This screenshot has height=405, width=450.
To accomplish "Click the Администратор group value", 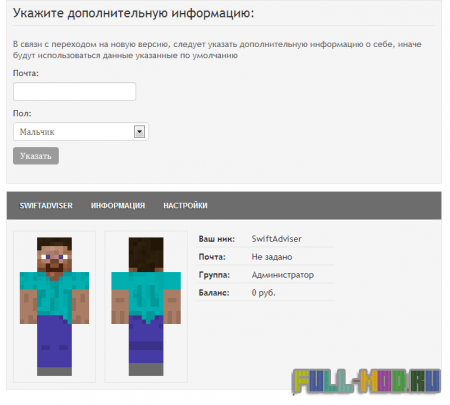I will coord(283,275).
